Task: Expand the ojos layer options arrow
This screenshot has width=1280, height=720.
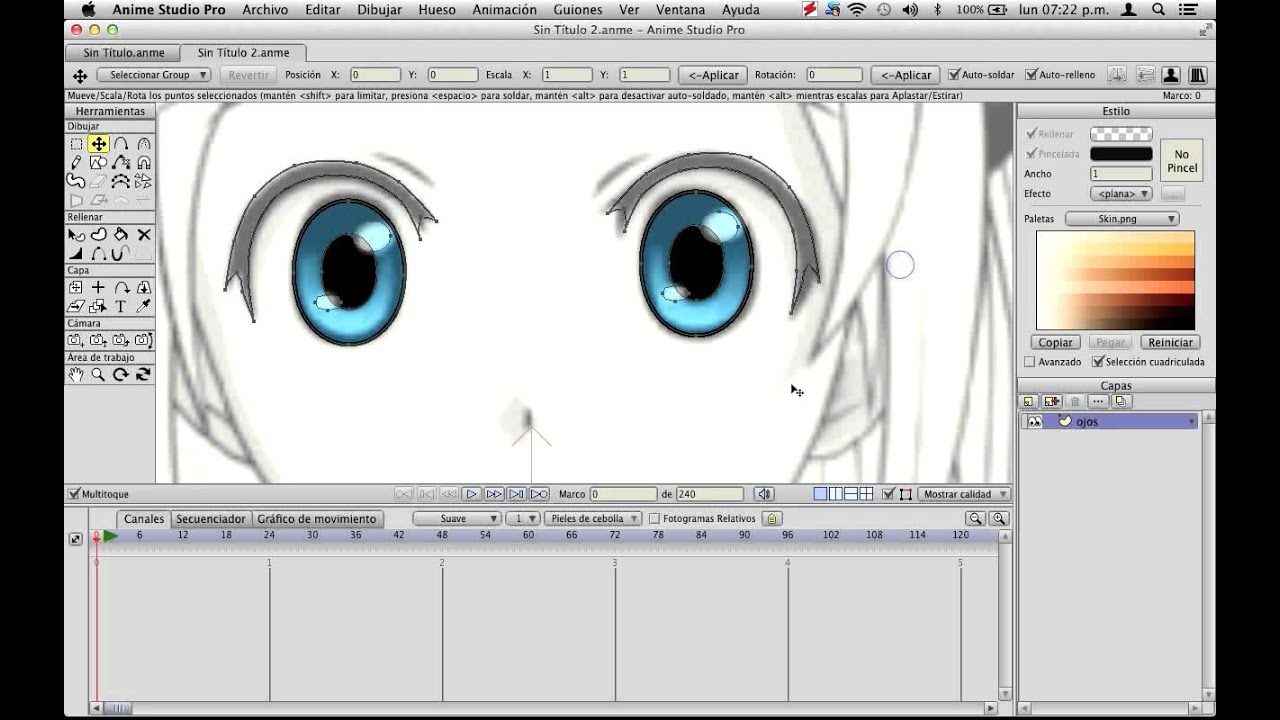Action: [1191, 423]
